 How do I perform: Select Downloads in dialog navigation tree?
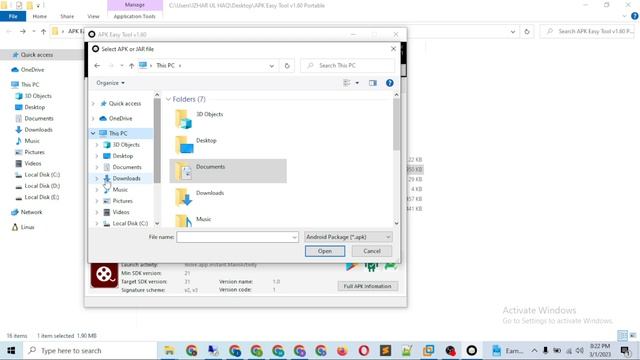tap(126, 178)
